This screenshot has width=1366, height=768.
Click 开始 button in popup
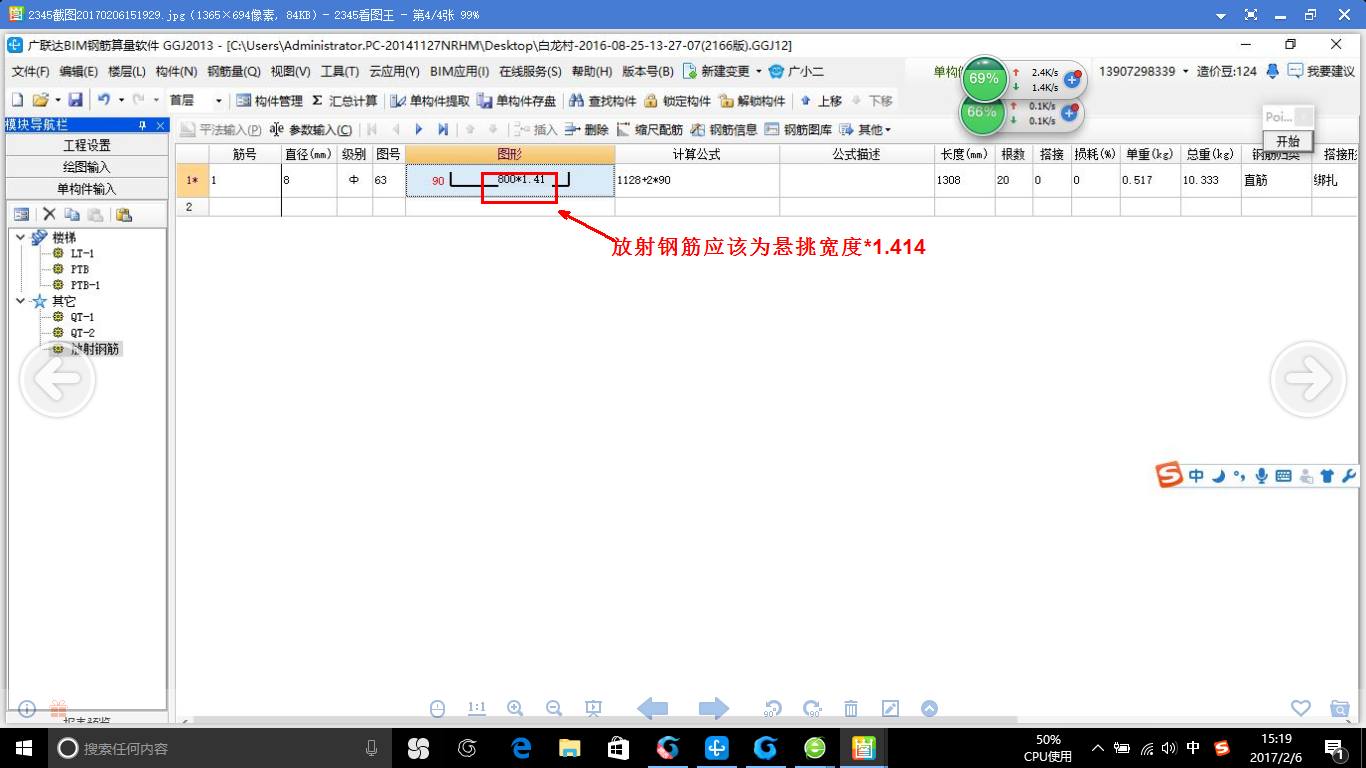[1288, 141]
